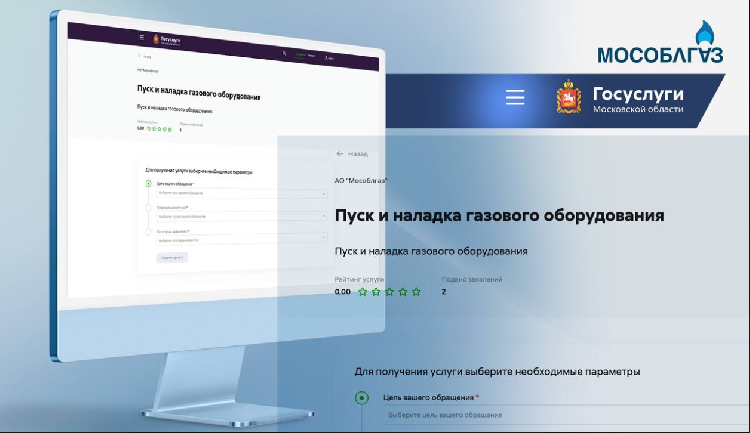This screenshot has width=750, height=433.
Task: Click the enlarged Рейтинг услуги value 0,00
Action: coord(342,292)
